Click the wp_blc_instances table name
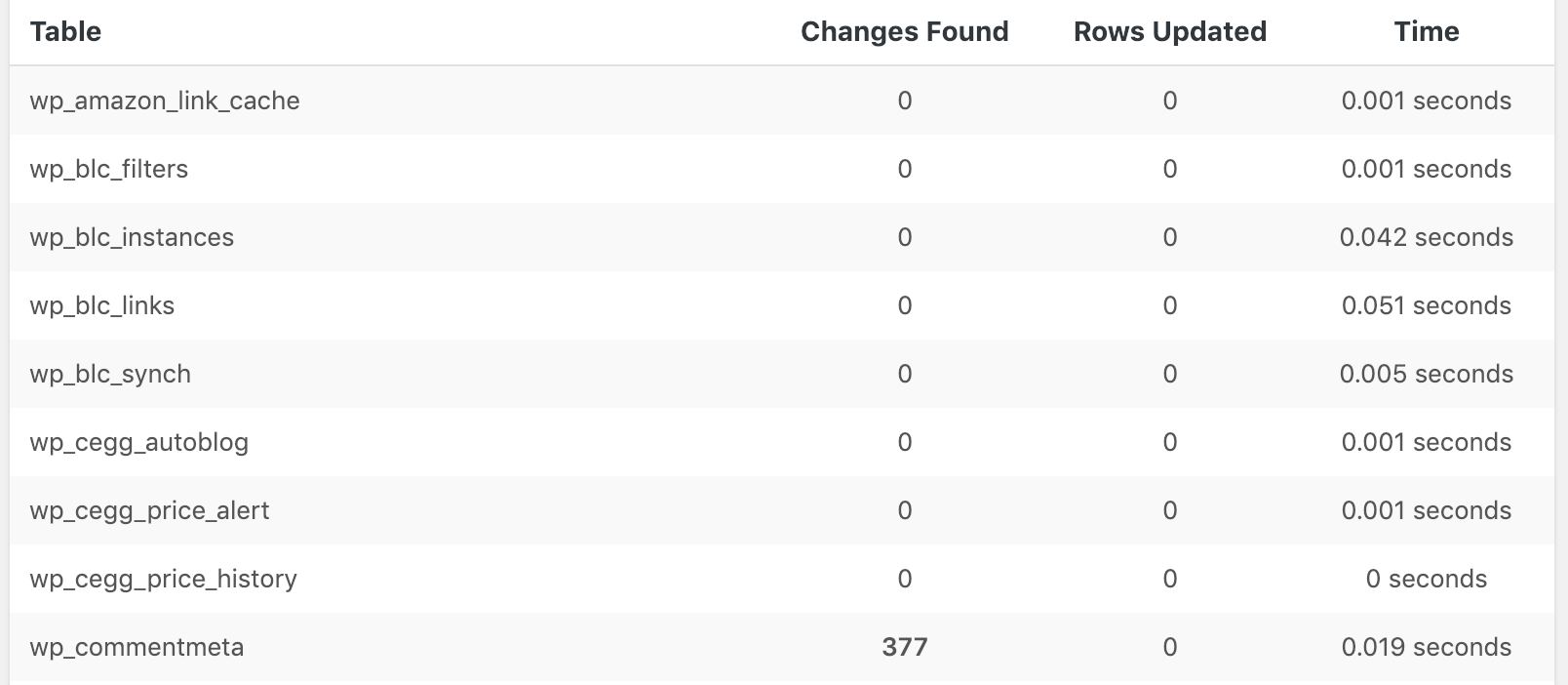1568x685 pixels. [132, 237]
